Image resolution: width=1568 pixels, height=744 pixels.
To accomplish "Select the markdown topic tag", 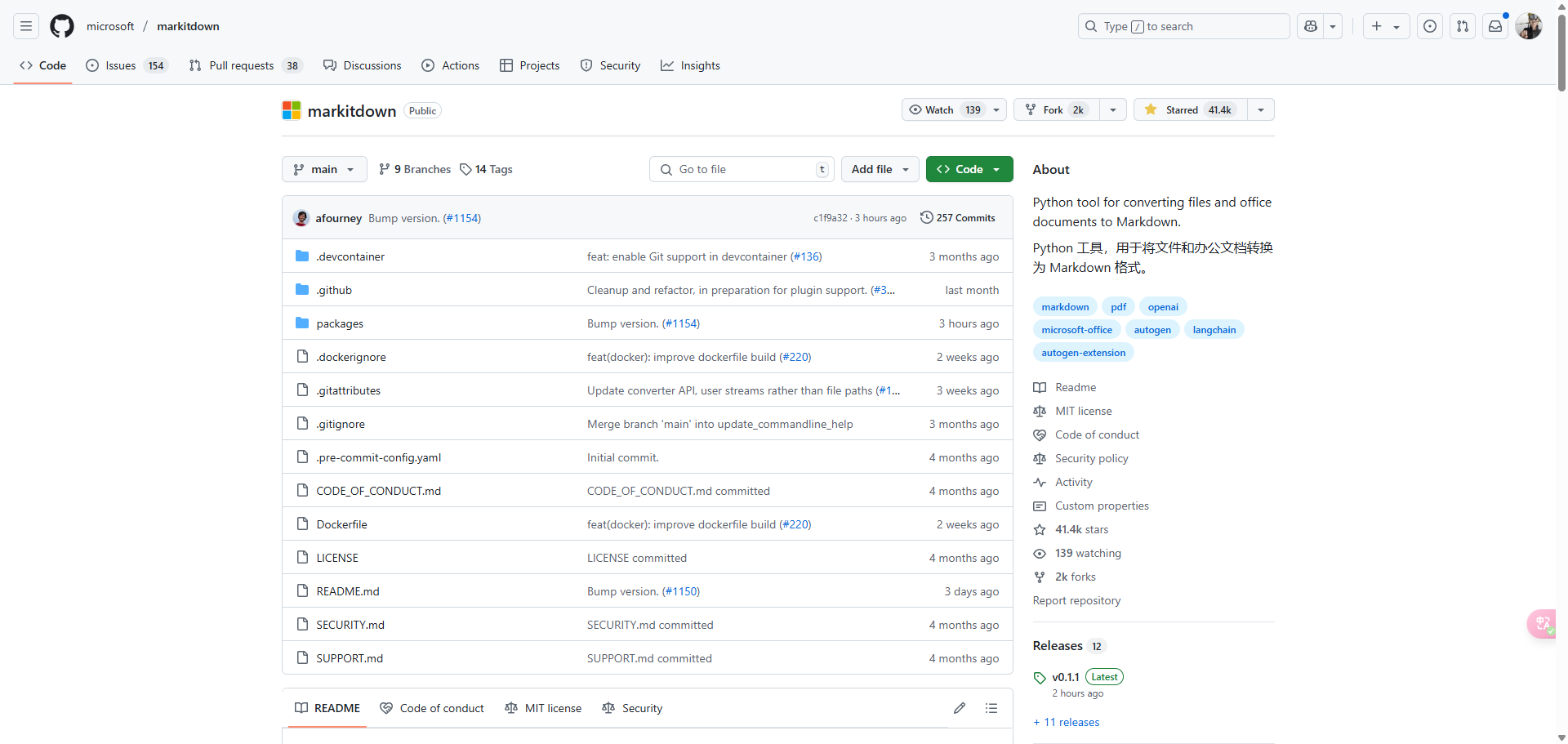I will click(1065, 307).
